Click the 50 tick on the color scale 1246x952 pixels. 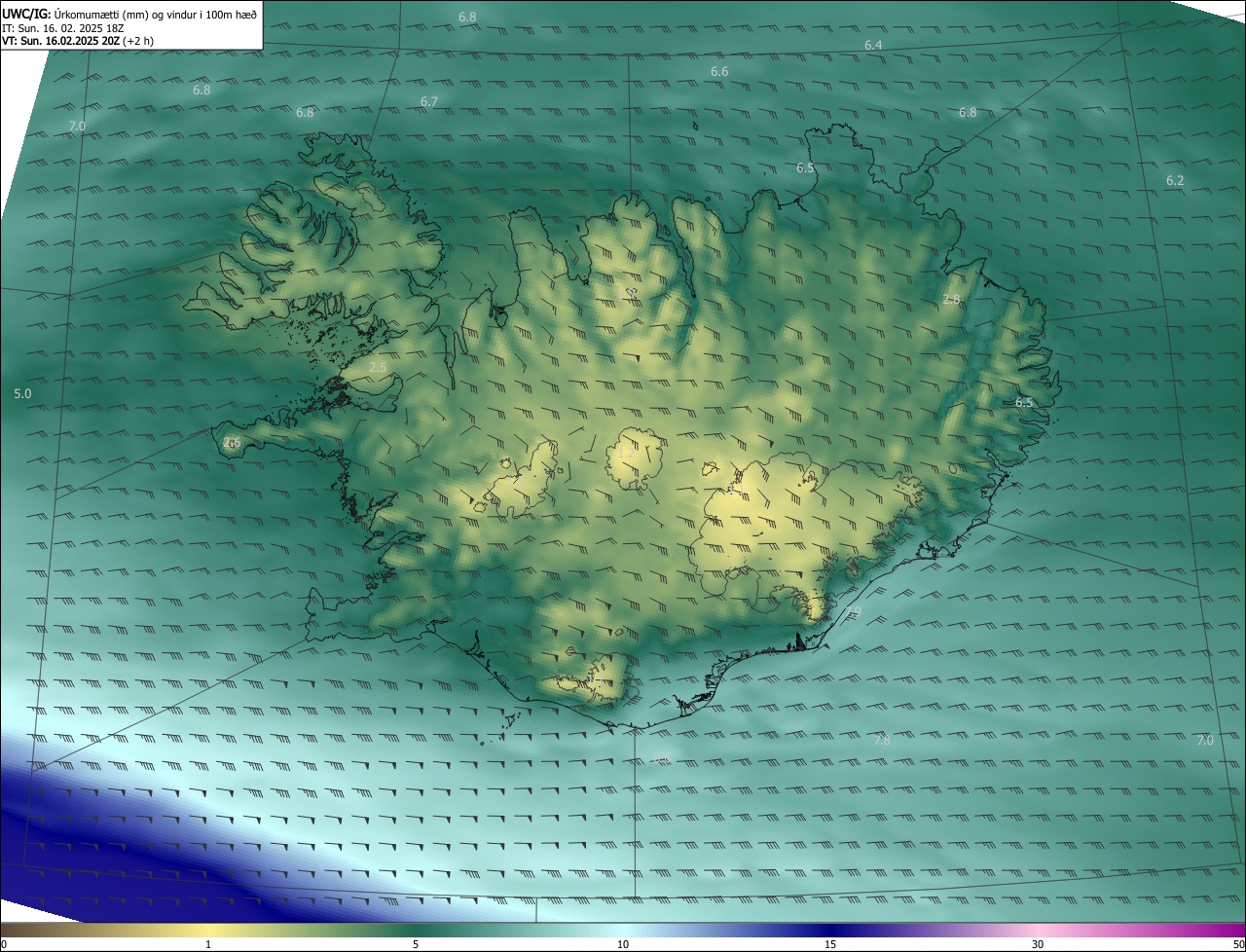[1238, 944]
